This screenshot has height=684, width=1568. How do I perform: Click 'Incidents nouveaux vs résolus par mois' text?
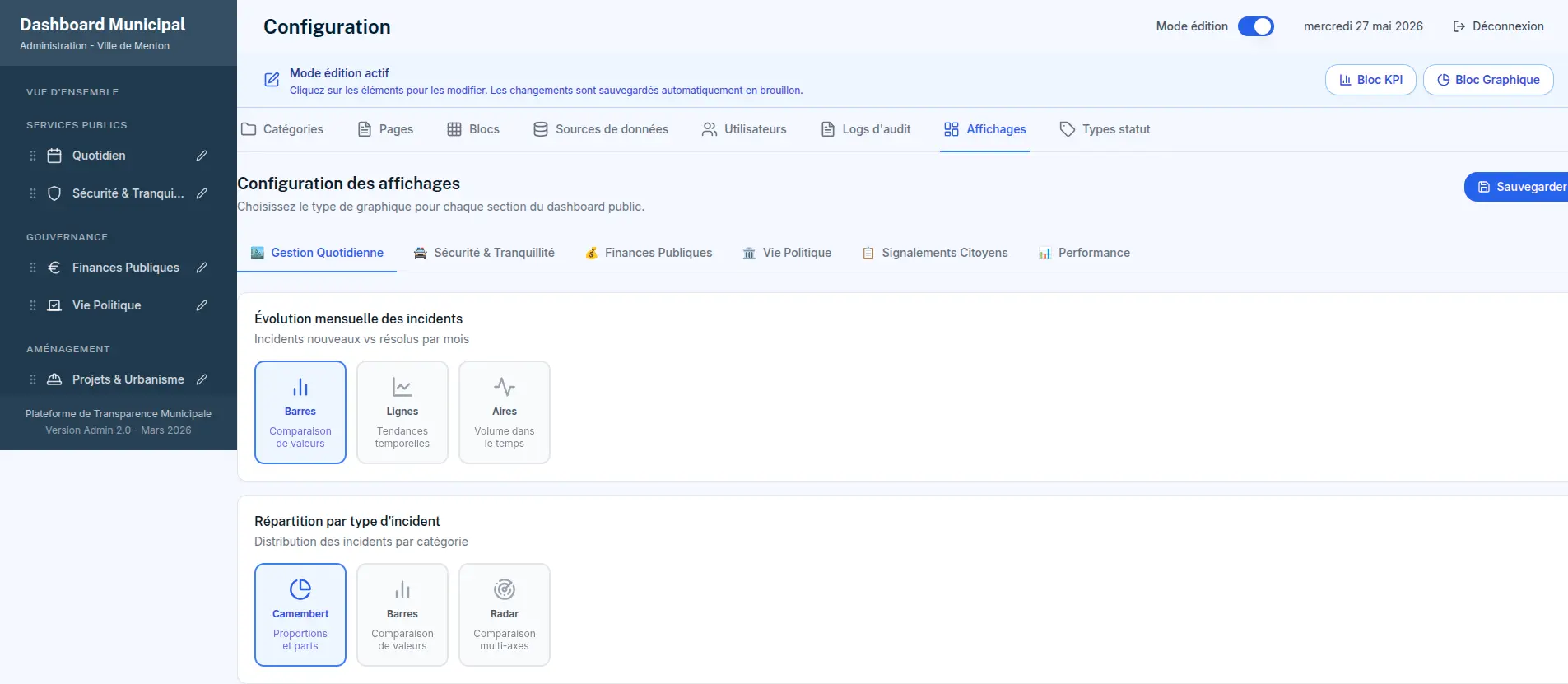pyautogui.click(x=361, y=339)
